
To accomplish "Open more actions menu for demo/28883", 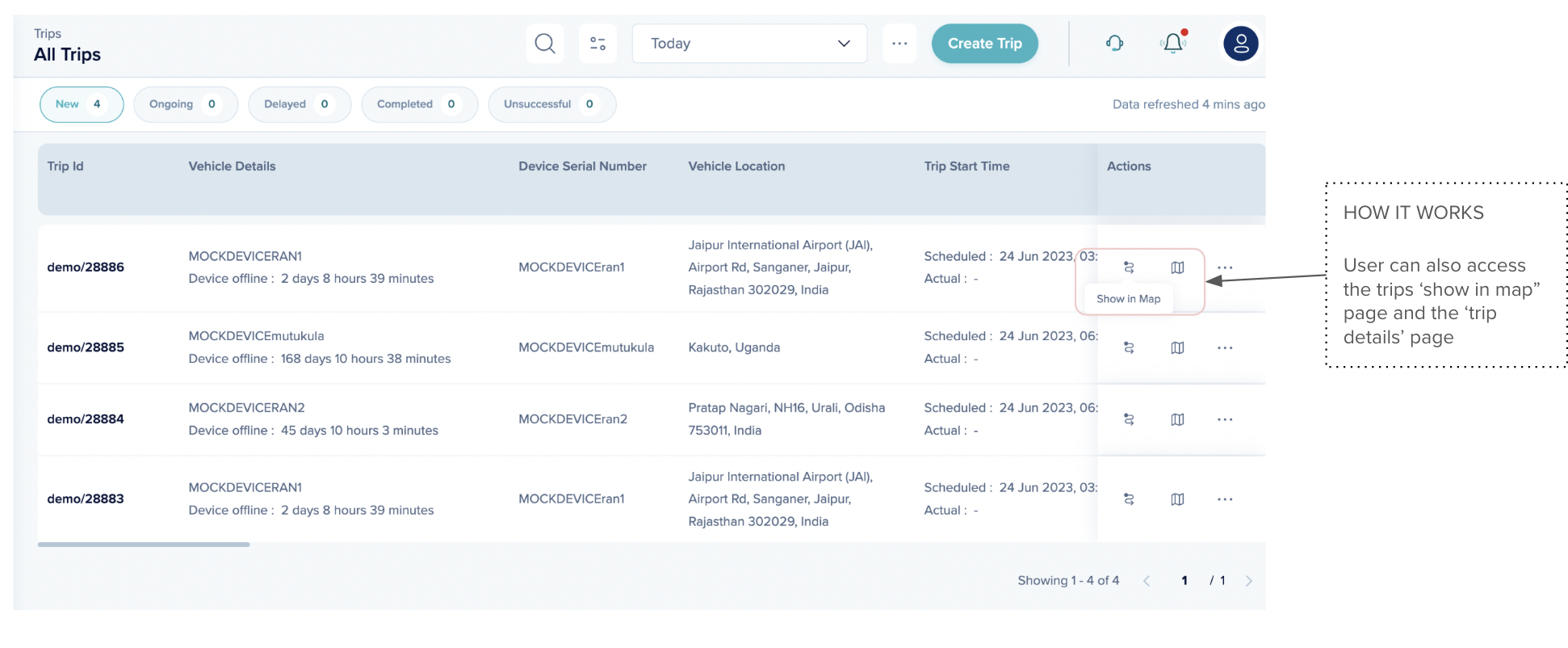I will 1225,499.
